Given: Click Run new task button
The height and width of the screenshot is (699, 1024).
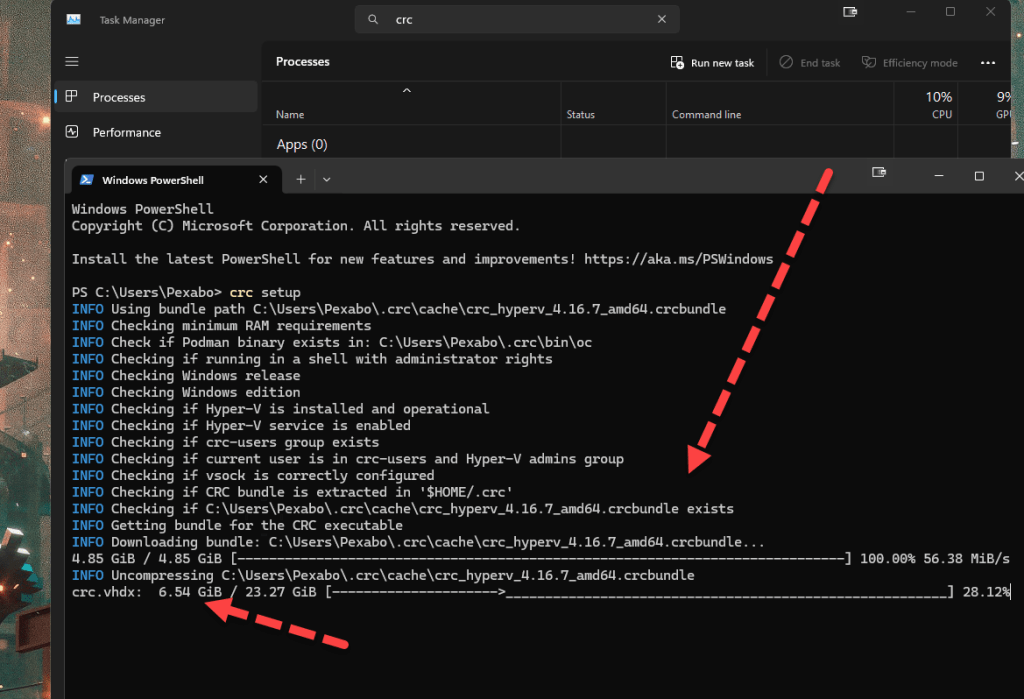Looking at the screenshot, I should click(712, 63).
